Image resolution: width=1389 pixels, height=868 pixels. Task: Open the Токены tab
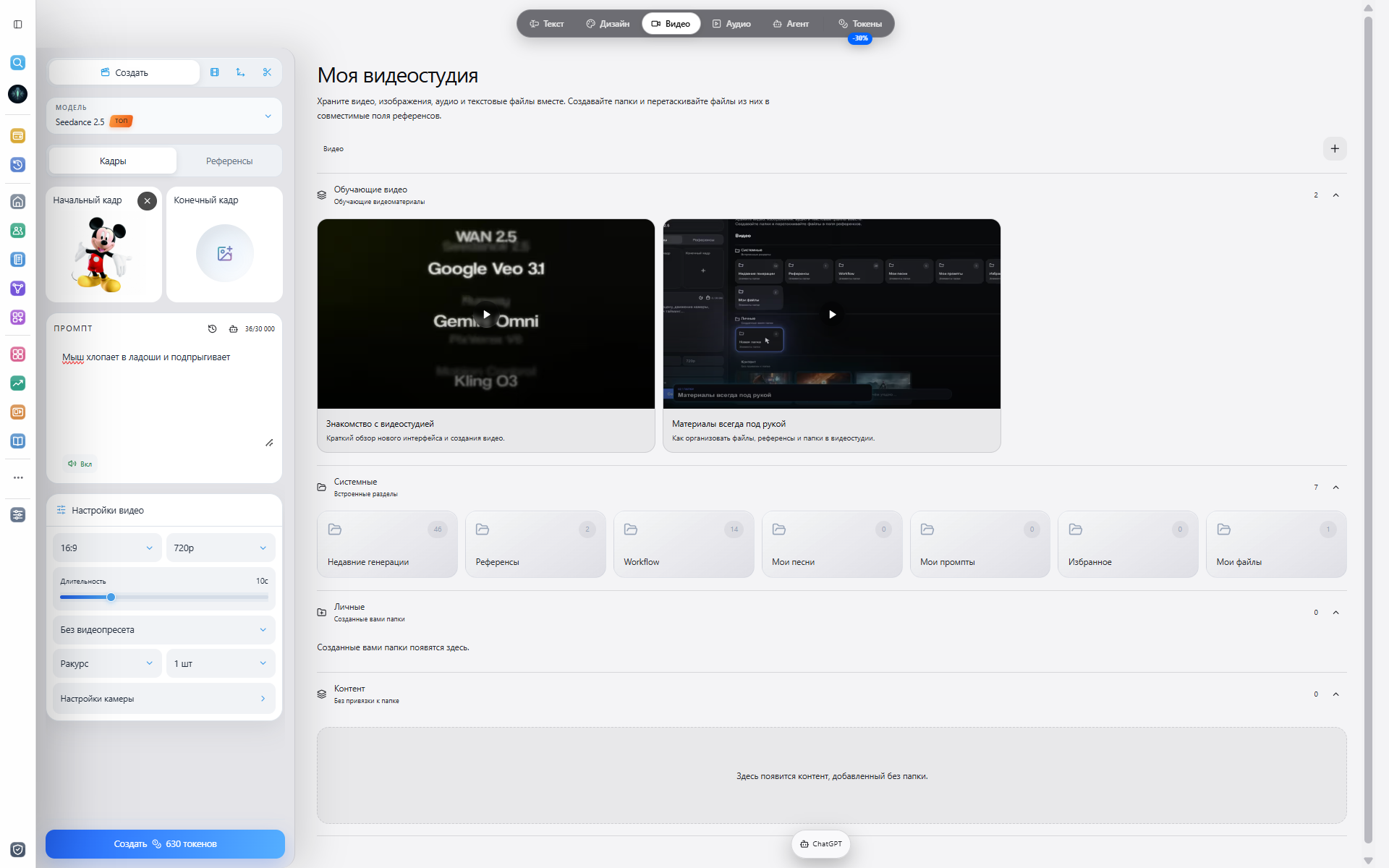tap(860, 24)
